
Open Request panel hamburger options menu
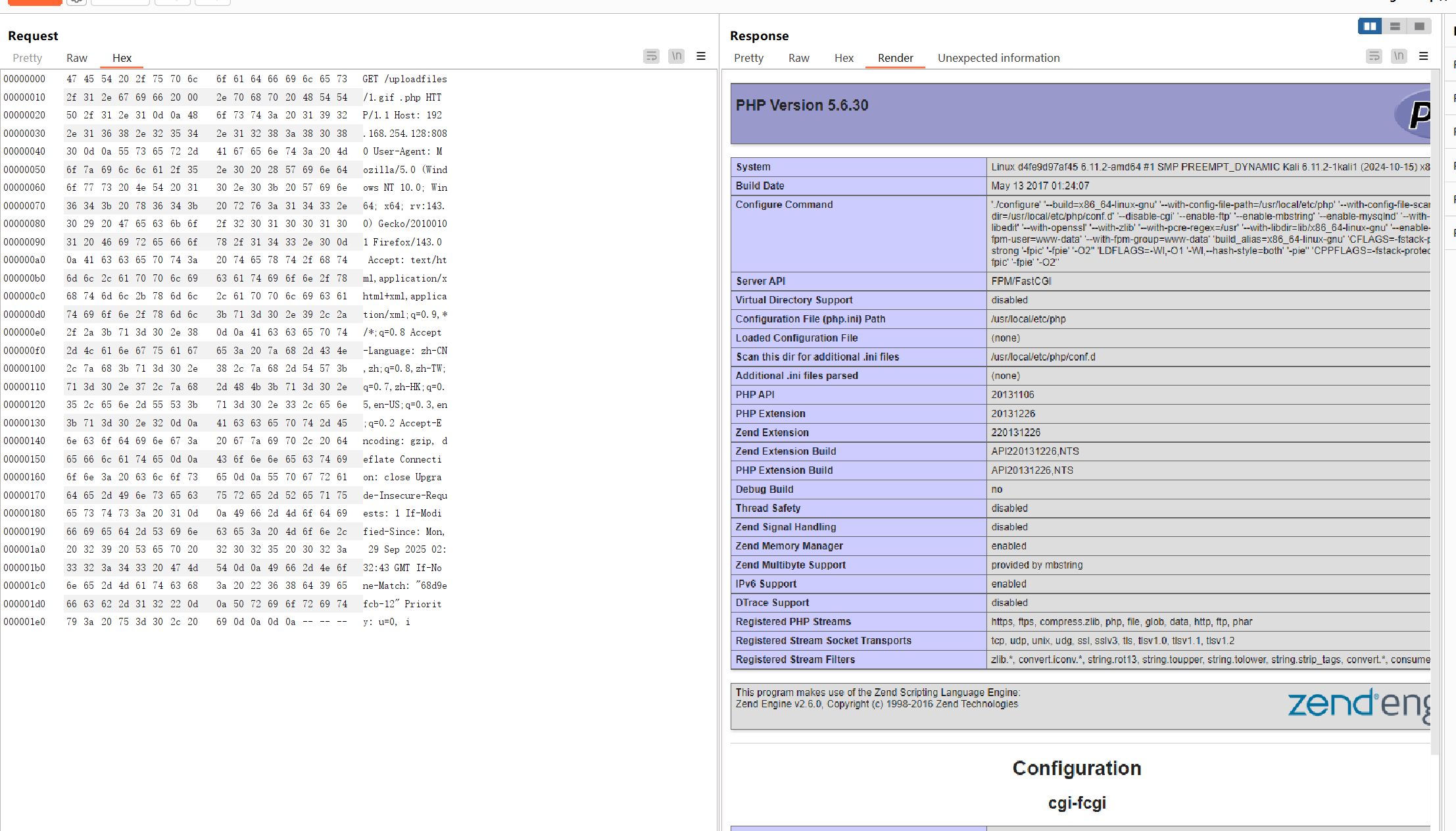701,57
